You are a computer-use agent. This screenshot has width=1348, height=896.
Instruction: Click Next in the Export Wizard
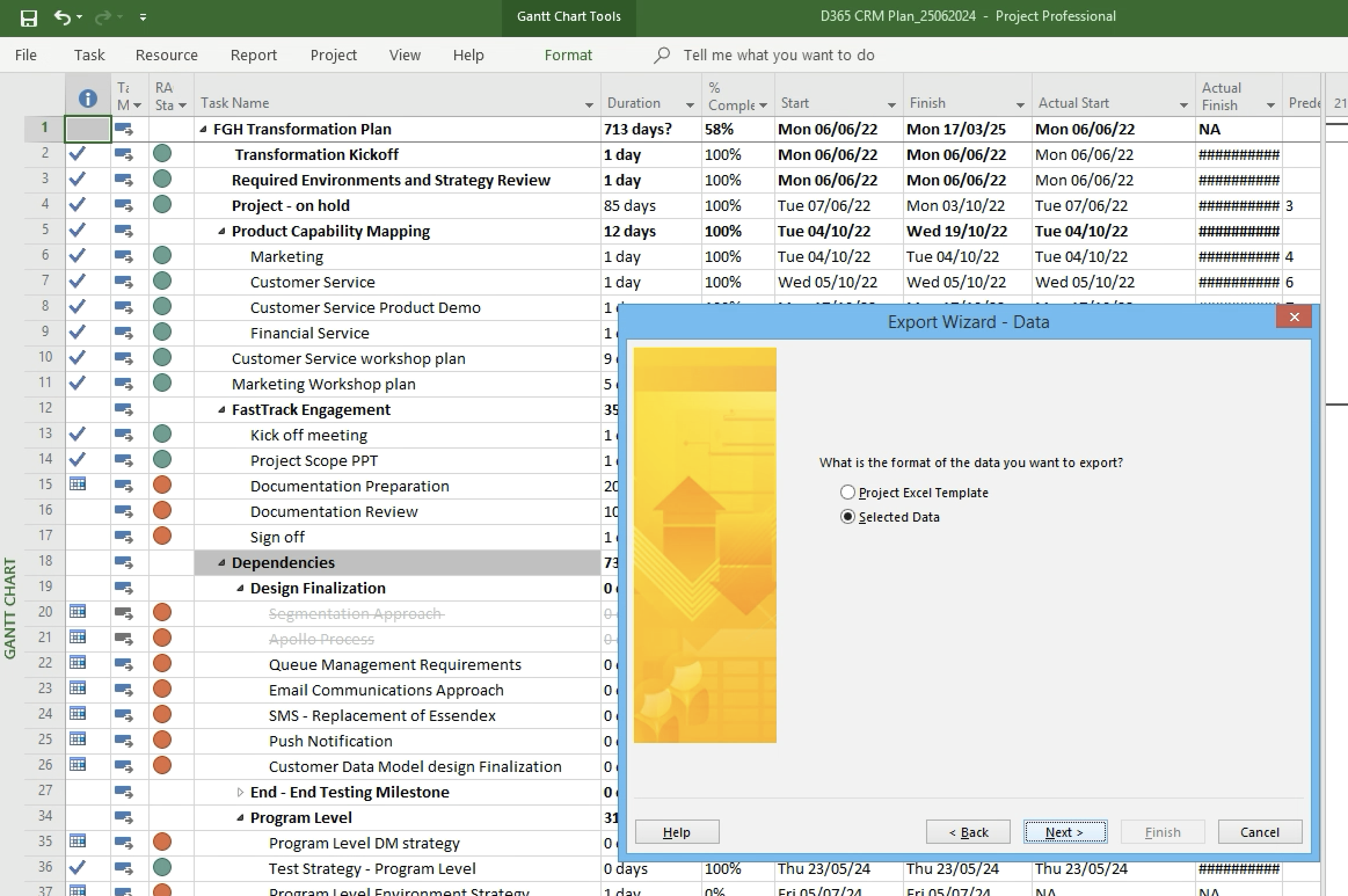coord(1065,832)
